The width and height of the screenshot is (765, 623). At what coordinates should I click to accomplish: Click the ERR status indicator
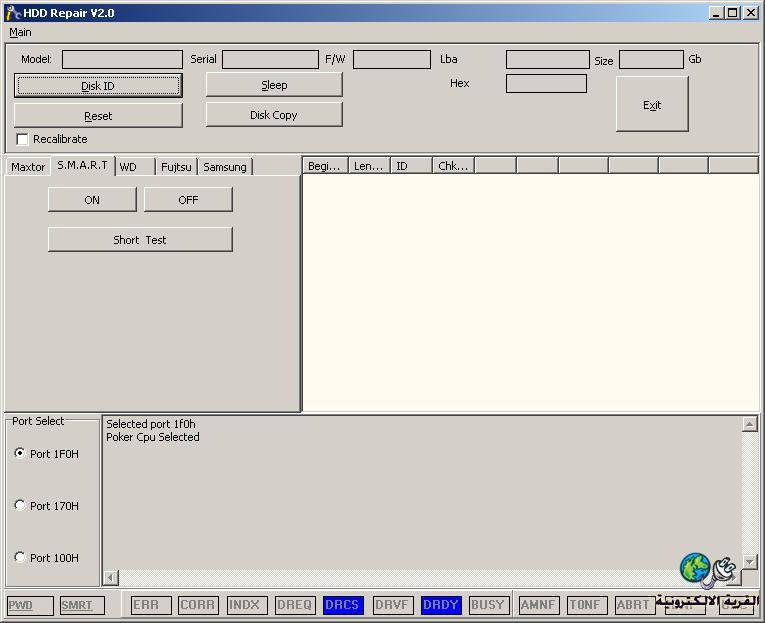click(x=151, y=605)
